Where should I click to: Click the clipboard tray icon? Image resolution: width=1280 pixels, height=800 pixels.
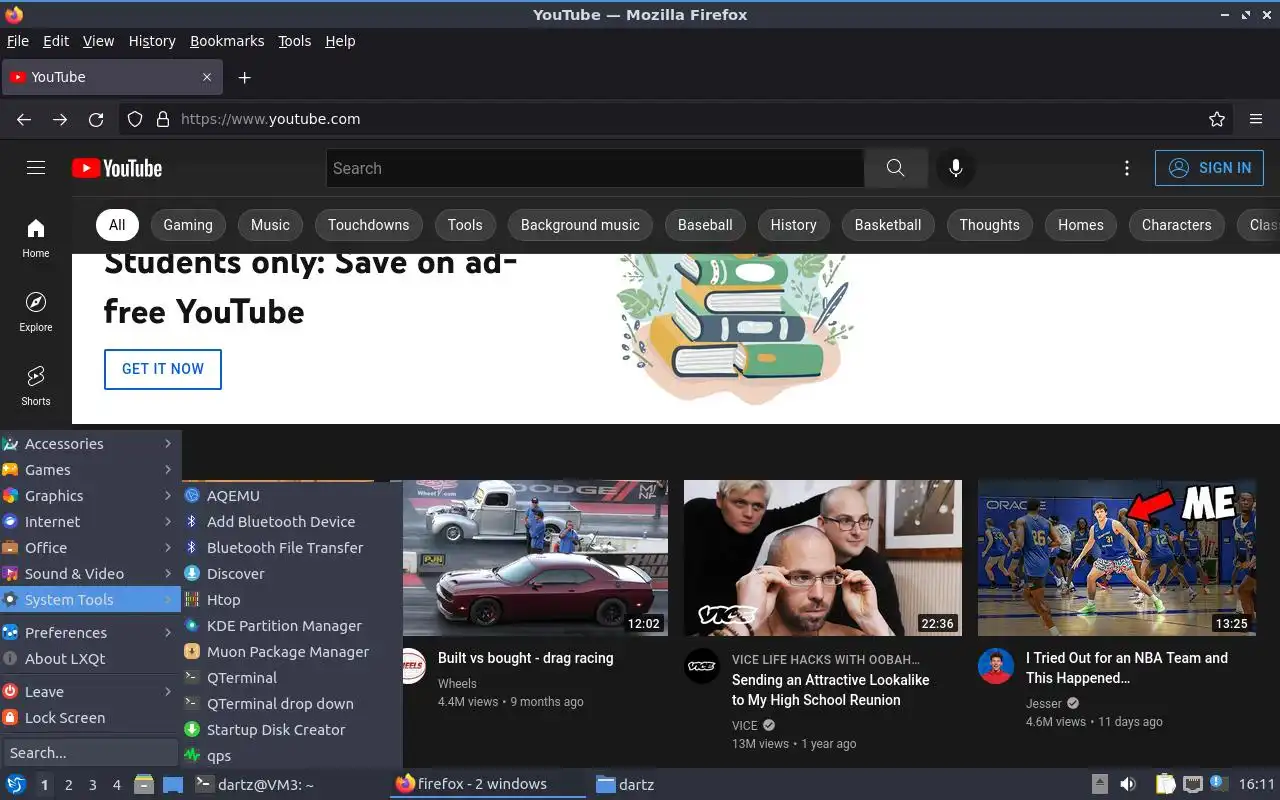pos(1165,784)
